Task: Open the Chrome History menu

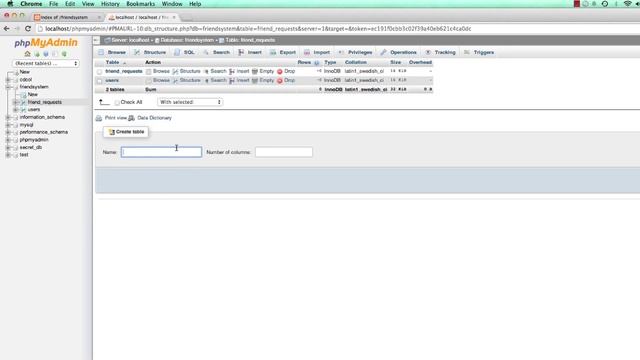Action: (x=110, y=4)
